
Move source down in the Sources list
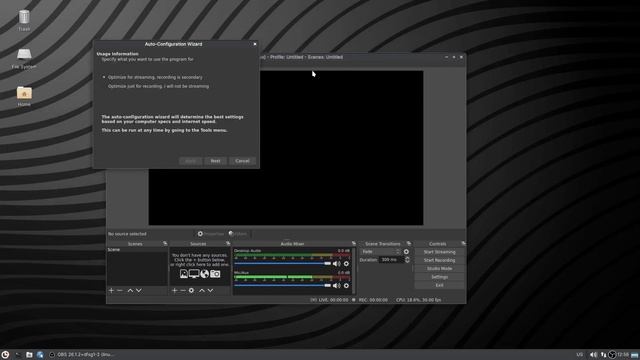210,290
